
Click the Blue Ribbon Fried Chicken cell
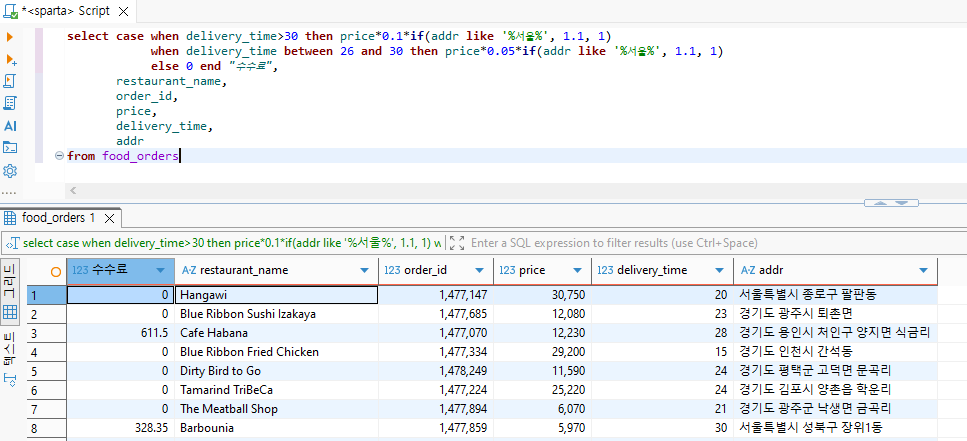click(x=276, y=352)
